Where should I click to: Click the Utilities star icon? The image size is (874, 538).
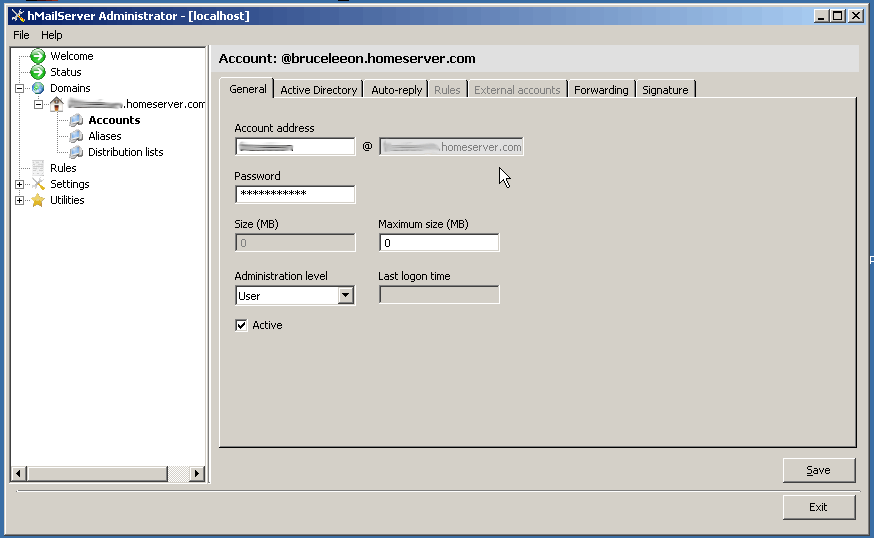point(38,200)
